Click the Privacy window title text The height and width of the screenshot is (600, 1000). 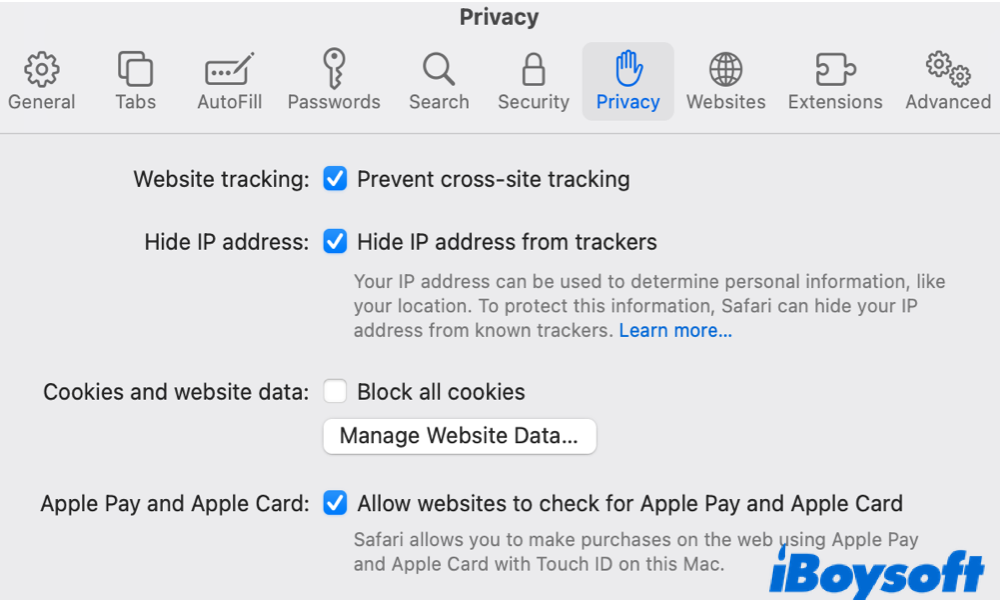(x=499, y=17)
